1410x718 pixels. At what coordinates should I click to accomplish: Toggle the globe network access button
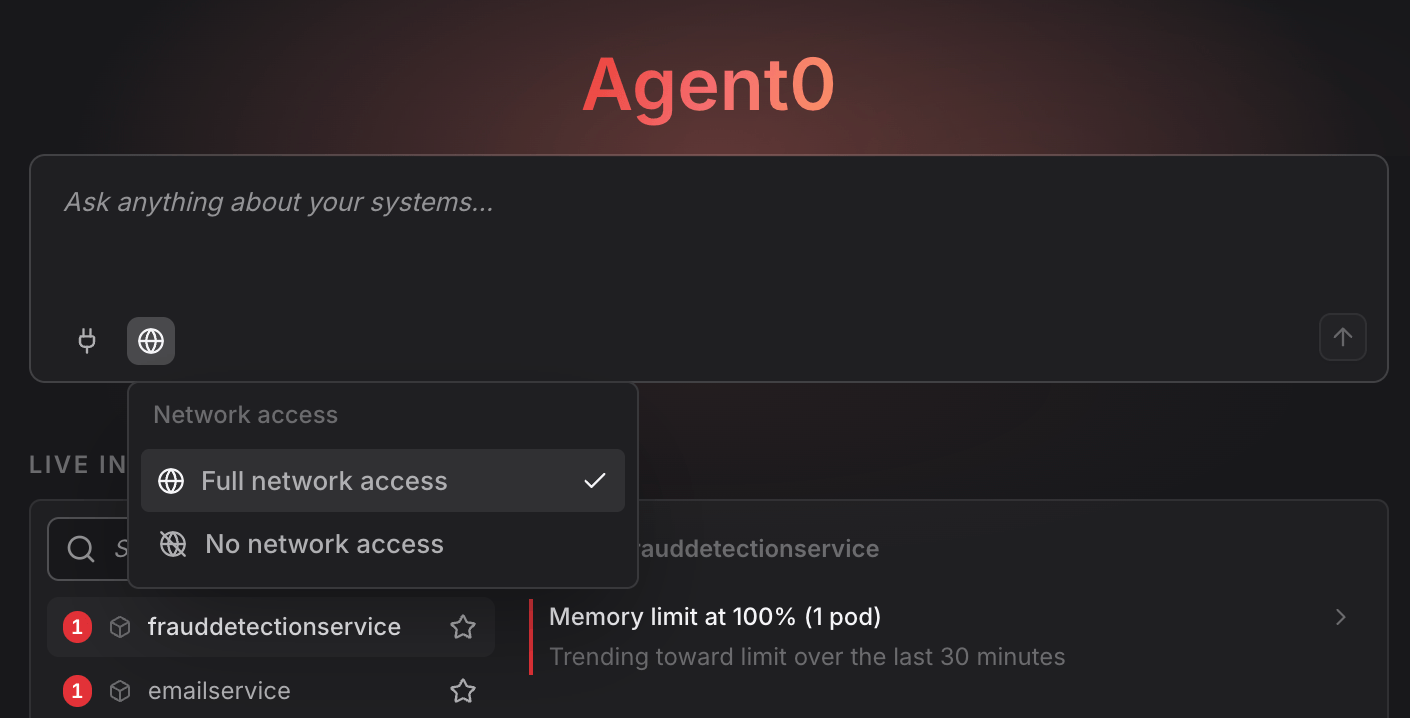pyautogui.click(x=151, y=341)
